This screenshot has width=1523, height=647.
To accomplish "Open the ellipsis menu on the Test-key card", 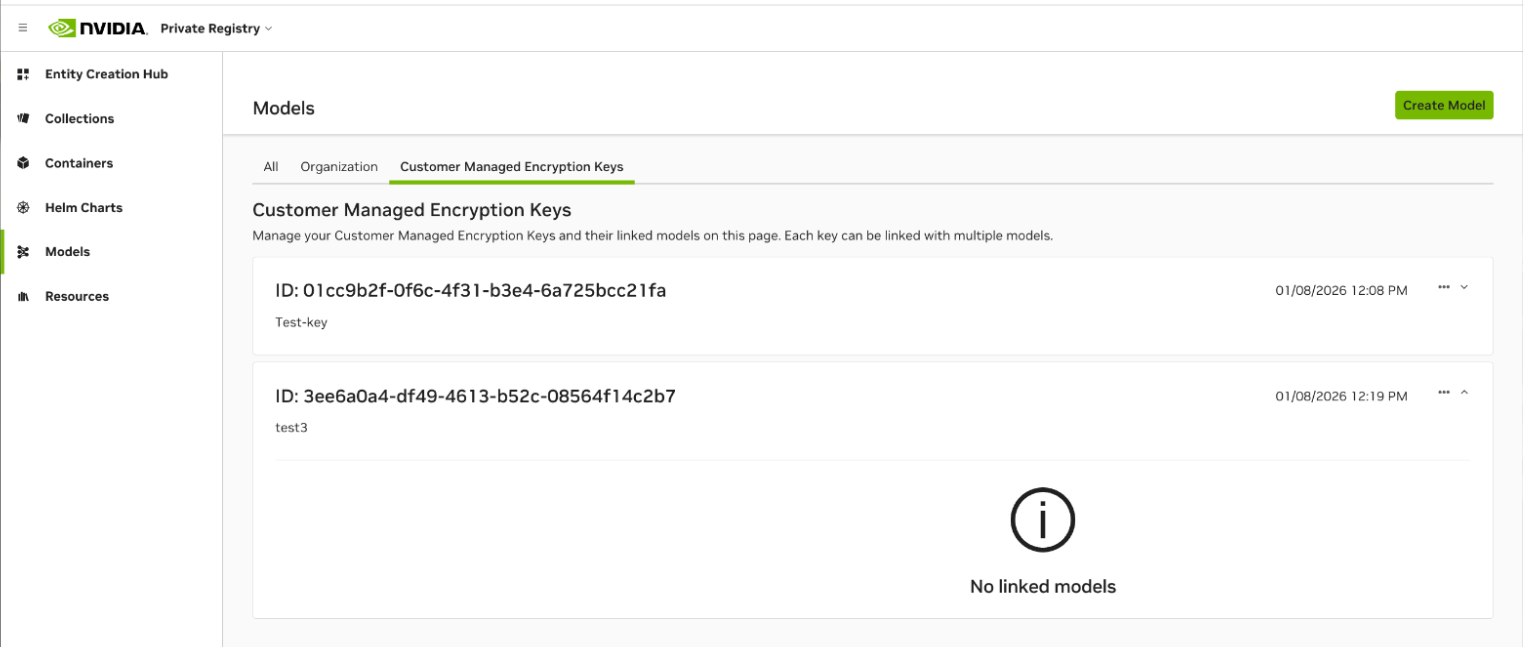I will coord(1443,288).
